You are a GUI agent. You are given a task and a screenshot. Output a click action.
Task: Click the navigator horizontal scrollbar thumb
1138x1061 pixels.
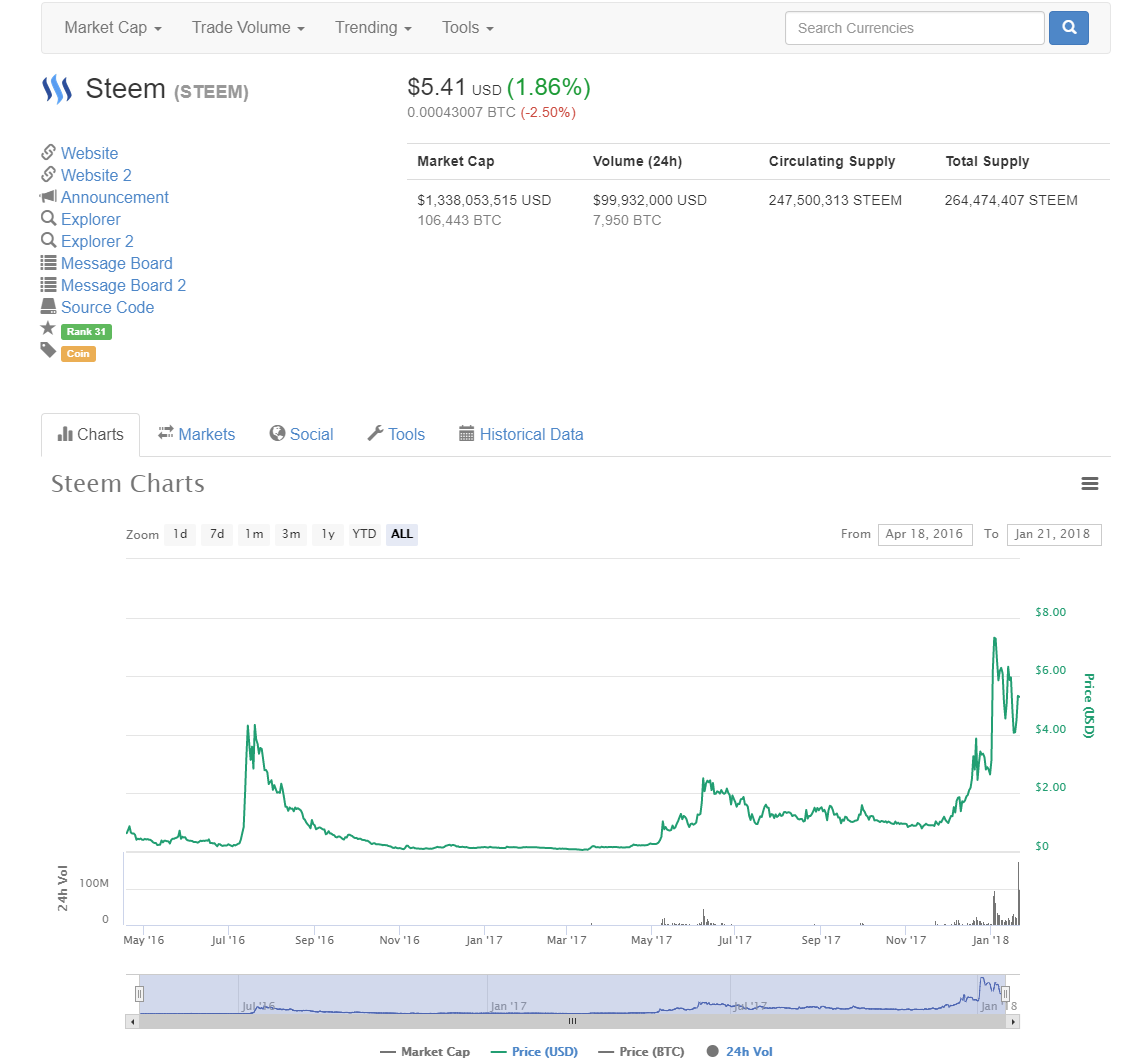(573, 1022)
